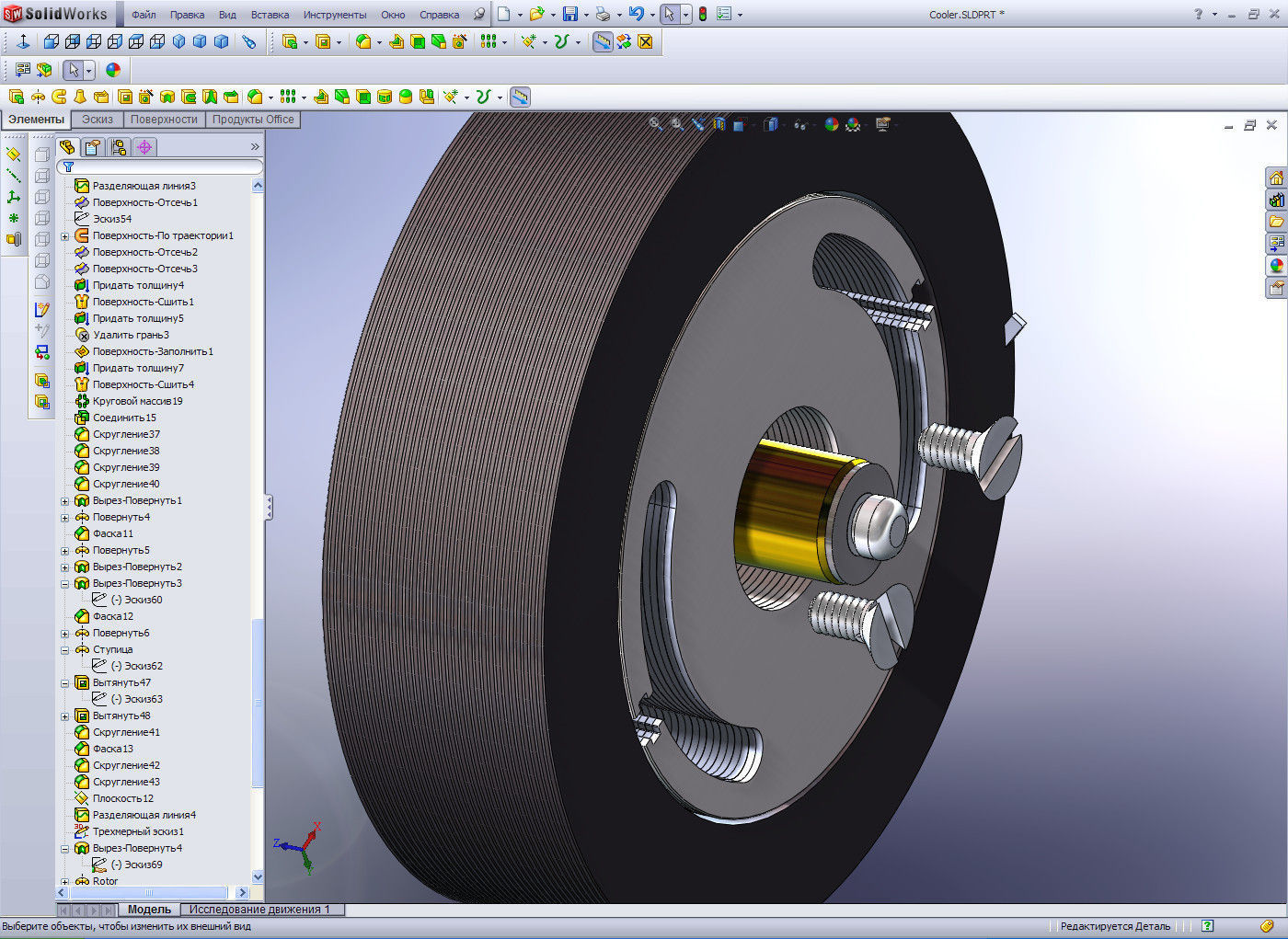Expand the Повернуть4 node
The width and height of the screenshot is (1288, 939).
(x=65, y=518)
